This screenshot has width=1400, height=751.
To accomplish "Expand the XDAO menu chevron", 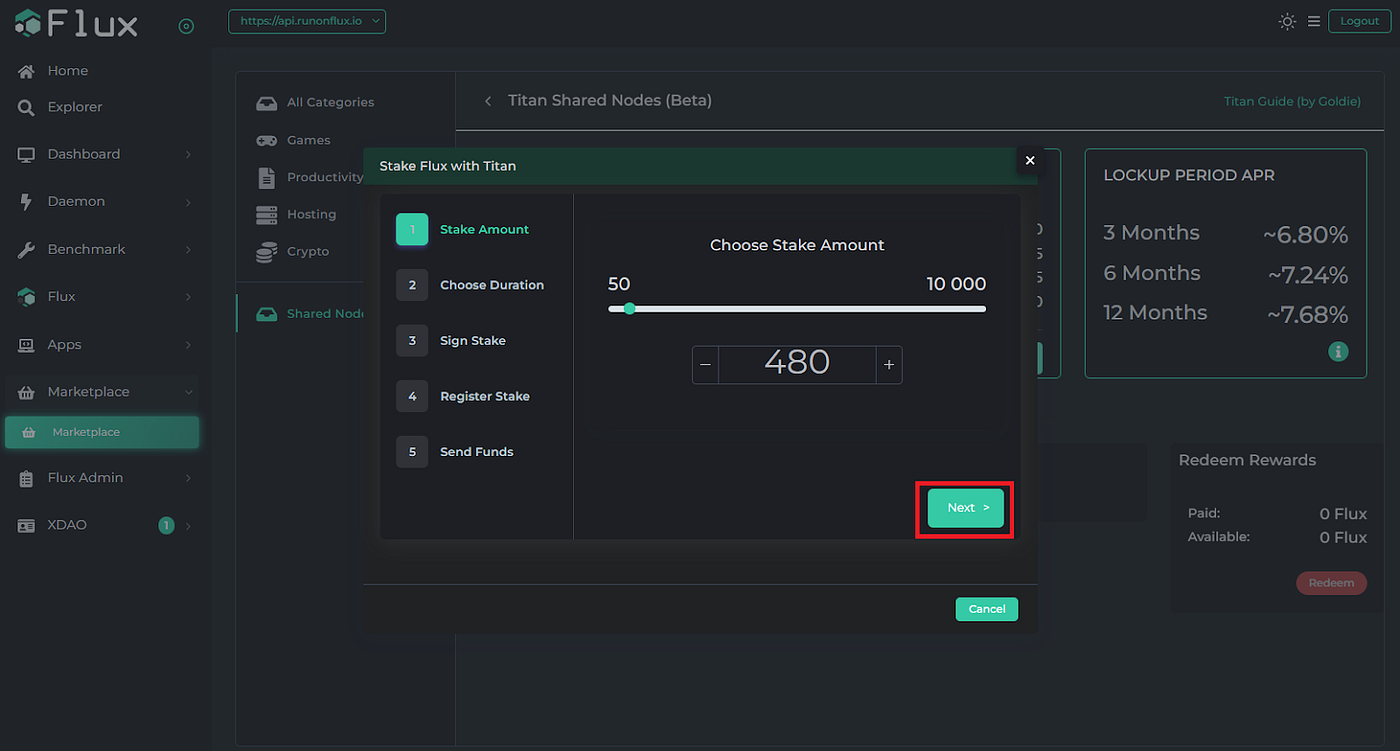I will (188, 525).
